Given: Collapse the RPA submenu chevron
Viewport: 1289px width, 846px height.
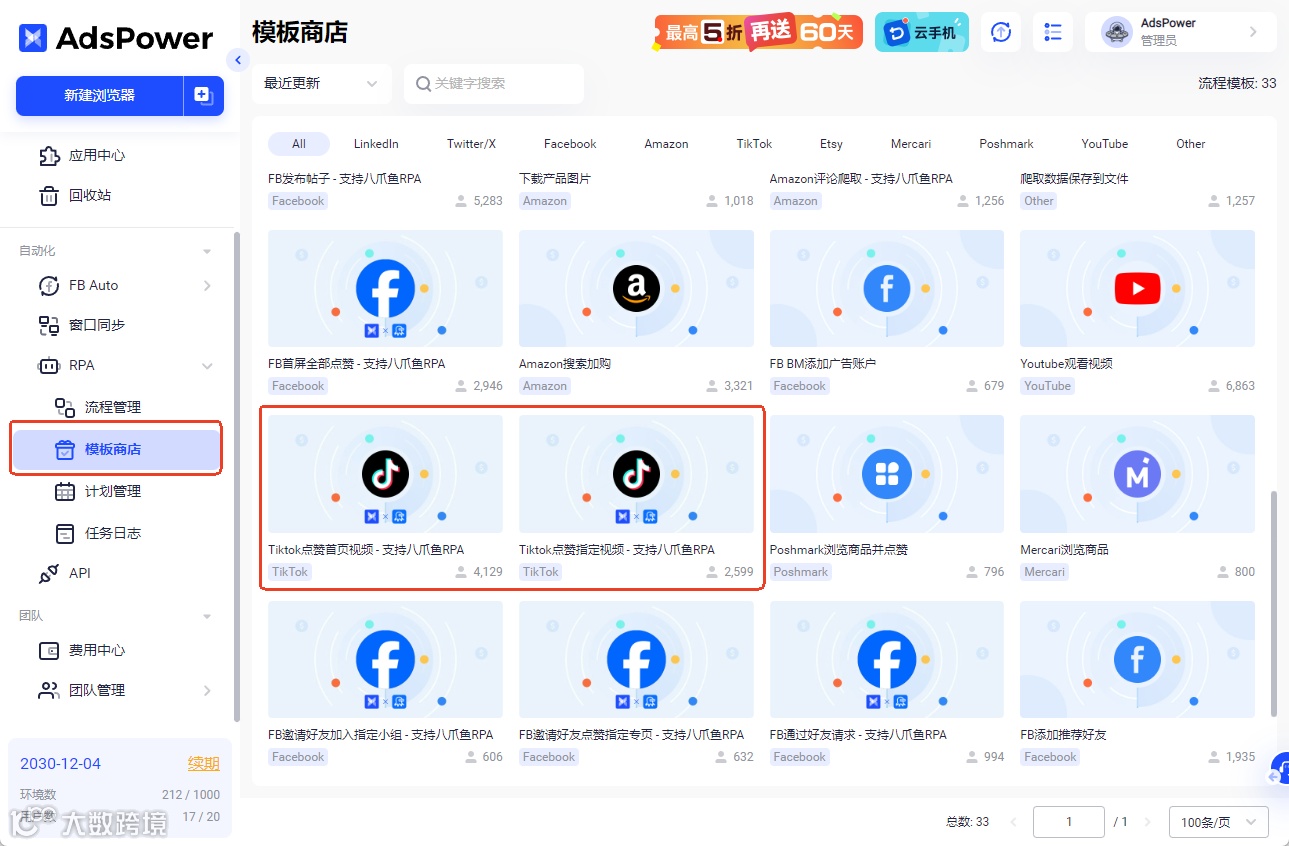Looking at the screenshot, I should [208, 366].
